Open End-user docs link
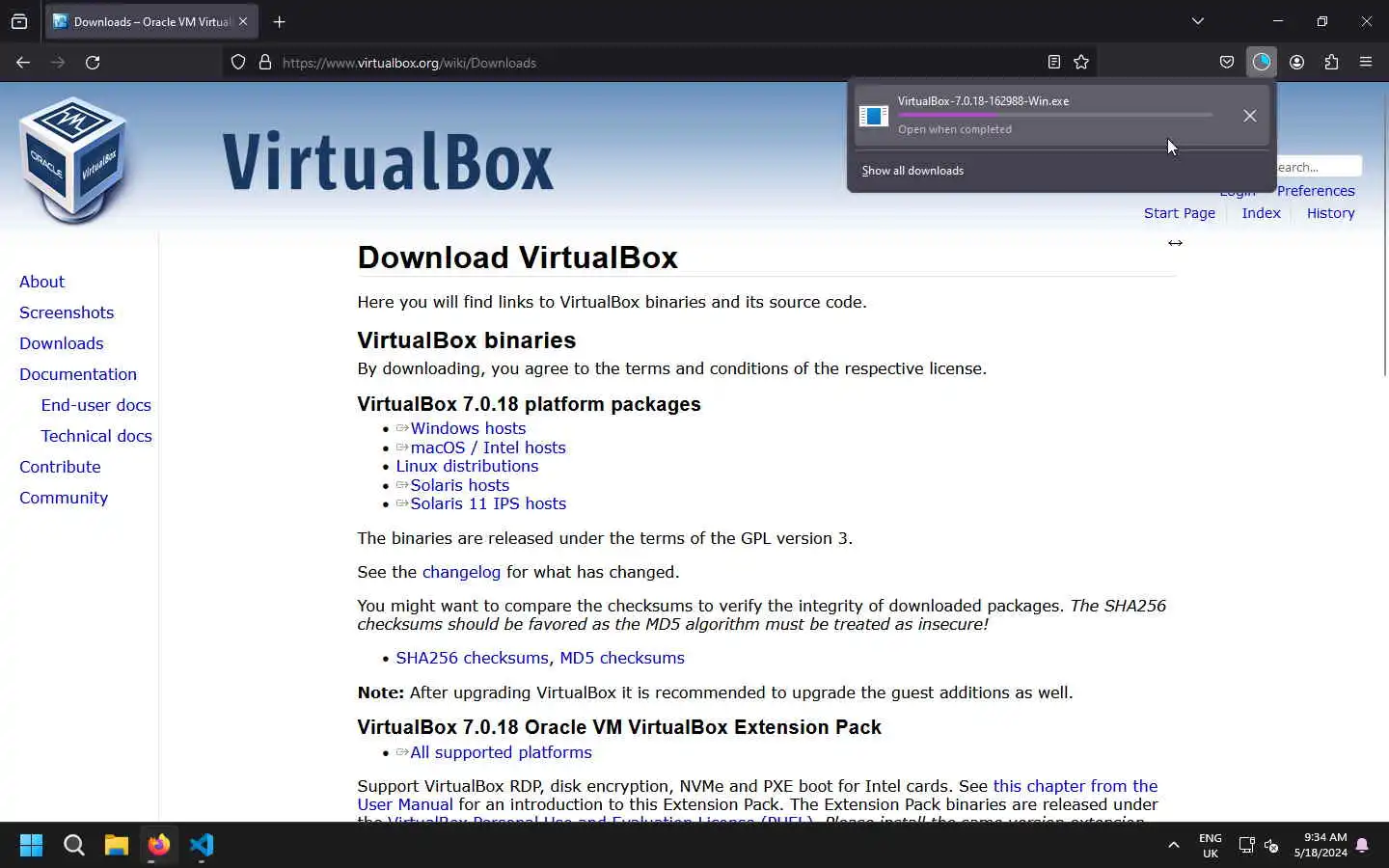This screenshot has height=868, width=1389. click(95, 405)
